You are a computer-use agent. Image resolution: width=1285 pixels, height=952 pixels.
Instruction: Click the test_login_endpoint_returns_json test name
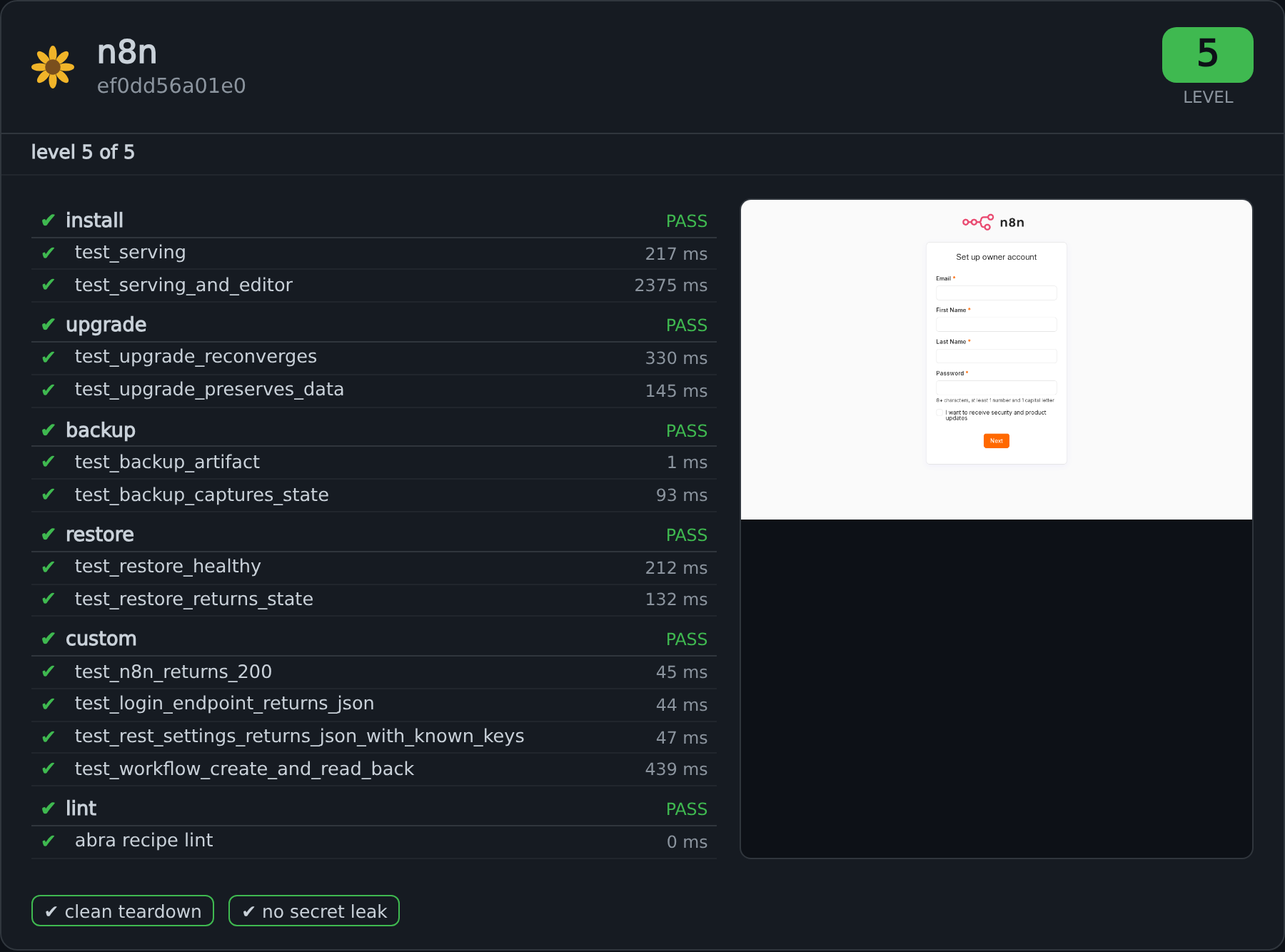point(224,704)
